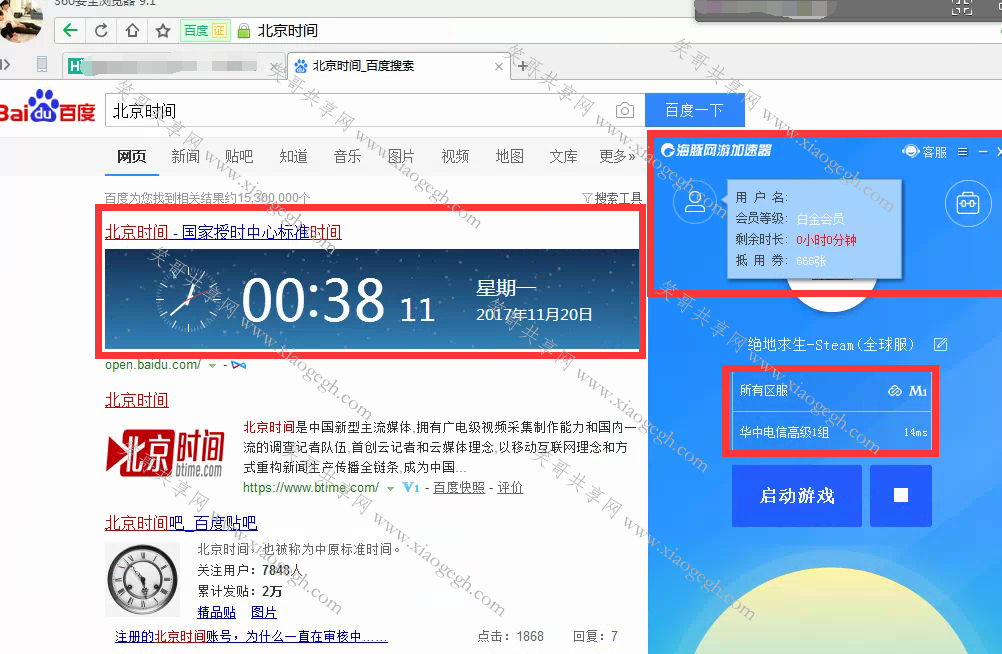Click the mobile phone icon beside tab bar
The width and height of the screenshot is (1002, 654).
click(42, 64)
